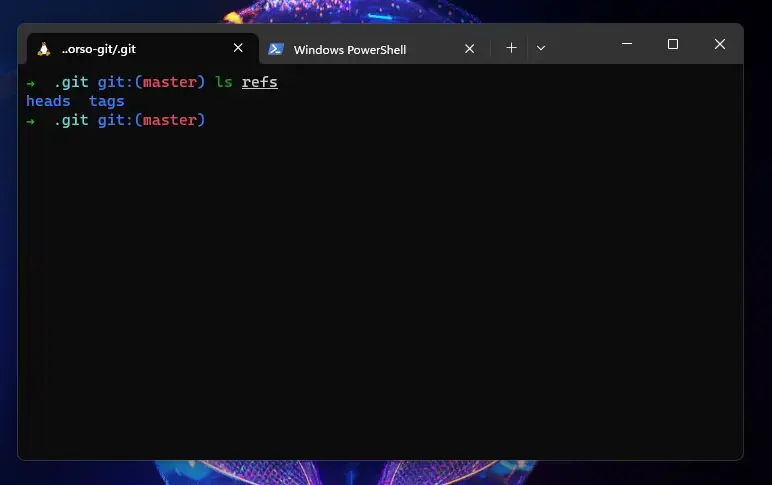Click the ls command text

[x=224, y=81]
